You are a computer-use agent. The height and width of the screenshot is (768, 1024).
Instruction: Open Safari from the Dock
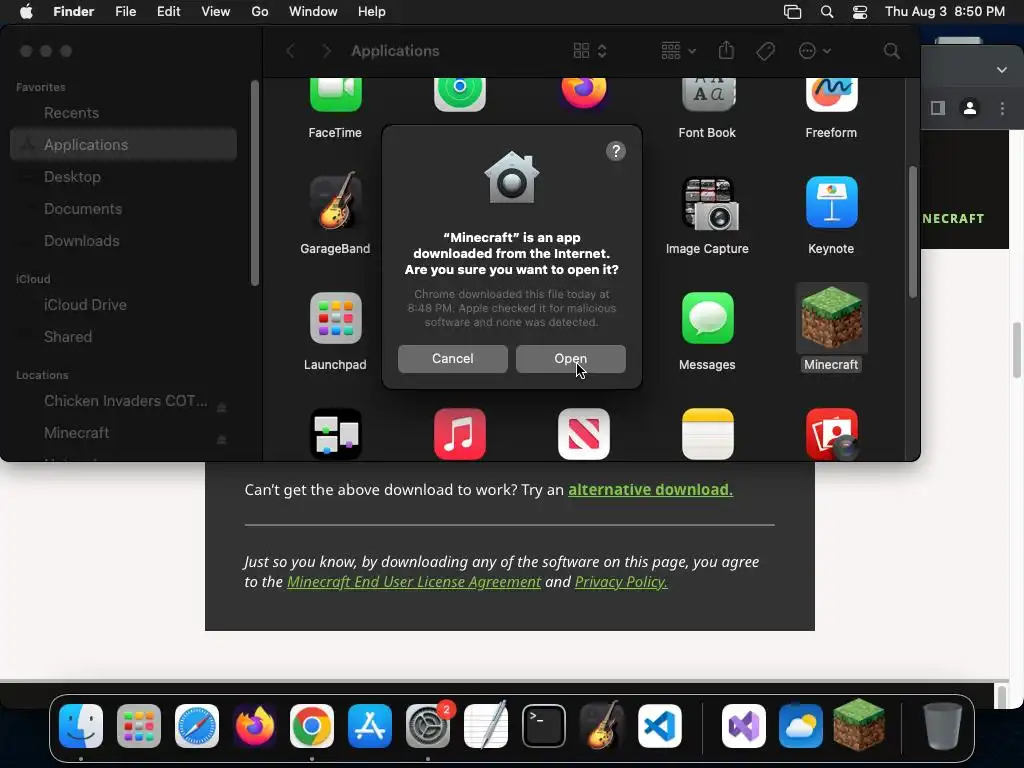click(x=197, y=726)
